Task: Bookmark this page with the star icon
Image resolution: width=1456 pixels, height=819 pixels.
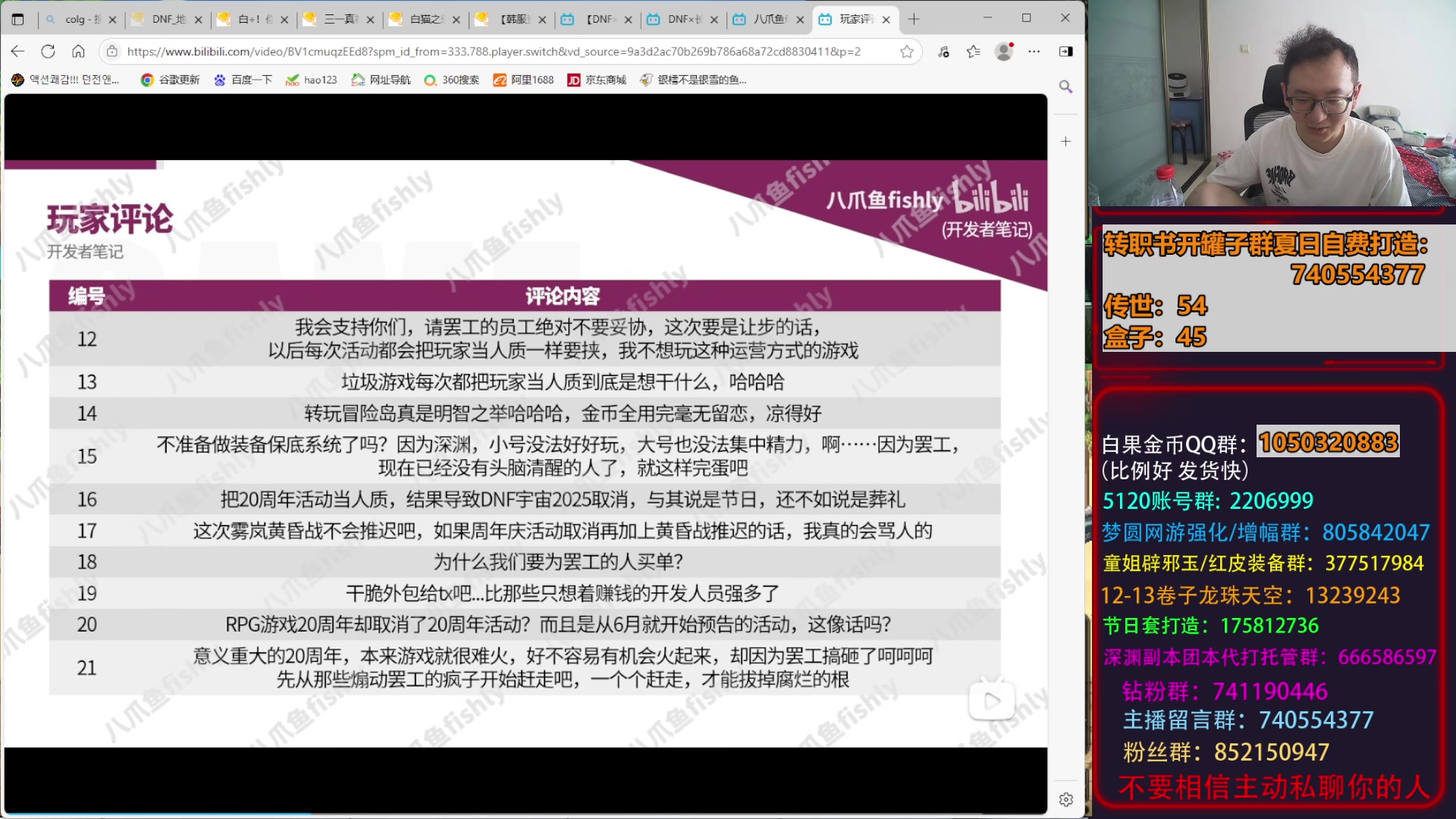Action: point(906,52)
